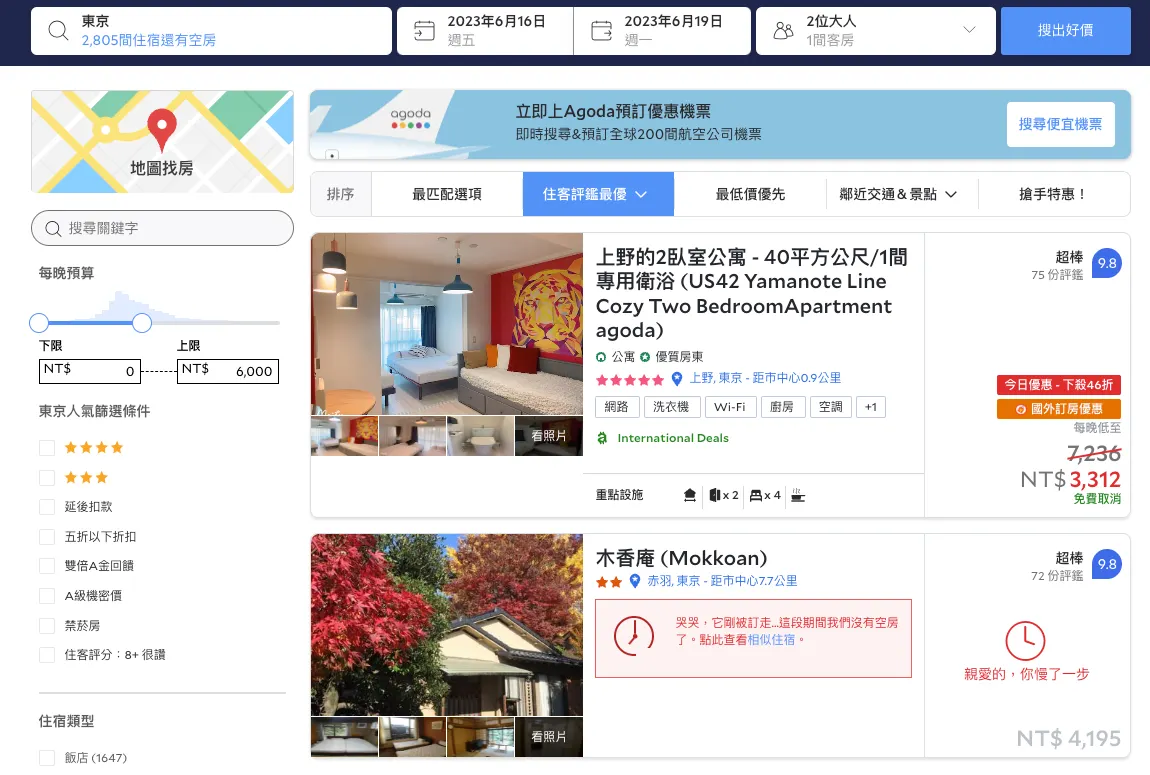This screenshot has width=1150, height=775.
Task: Click the 搜尋便宜機票 button
Action: coord(1060,125)
